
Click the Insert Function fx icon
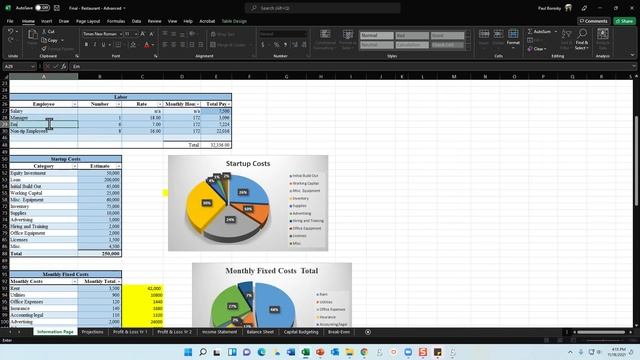click(x=64, y=67)
